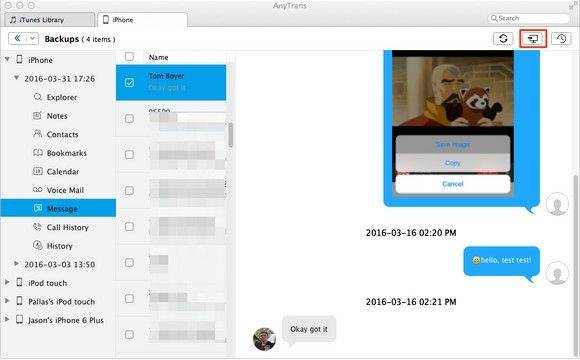Click the Explorer magnifier icon
Image resolution: width=580 pixels, height=360 pixels.
pyautogui.click(x=38, y=97)
